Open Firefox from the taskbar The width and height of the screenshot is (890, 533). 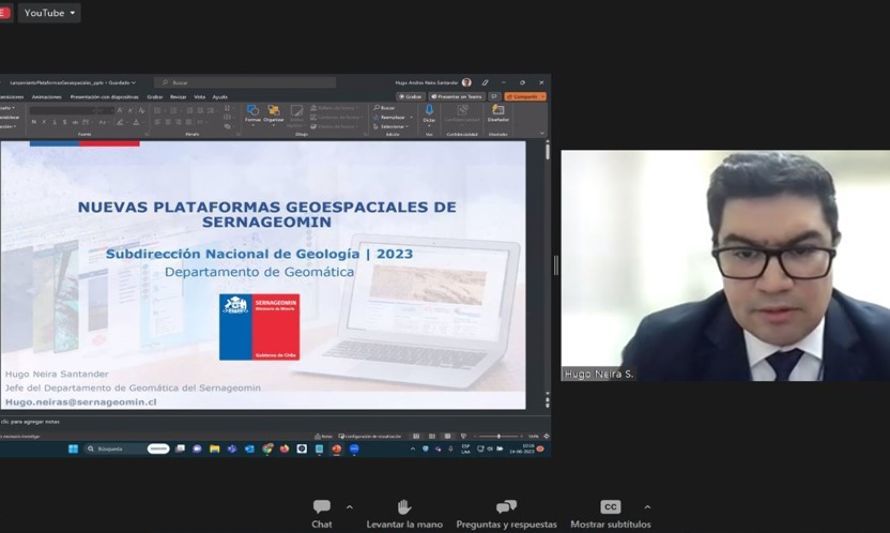click(x=284, y=449)
